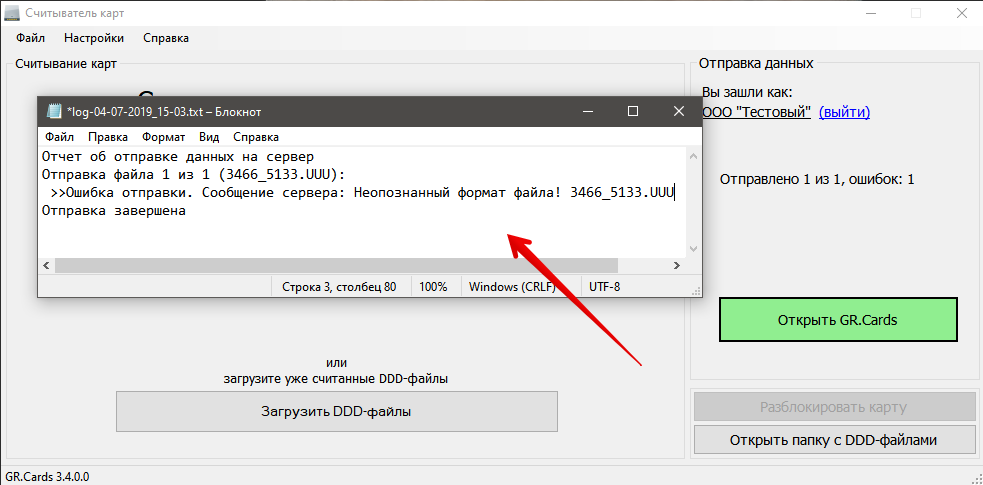Image resolution: width=983 pixels, height=485 pixels.
Task: Click Notepad horizontal scrollbar right arrow
Action: coord(676,266)
